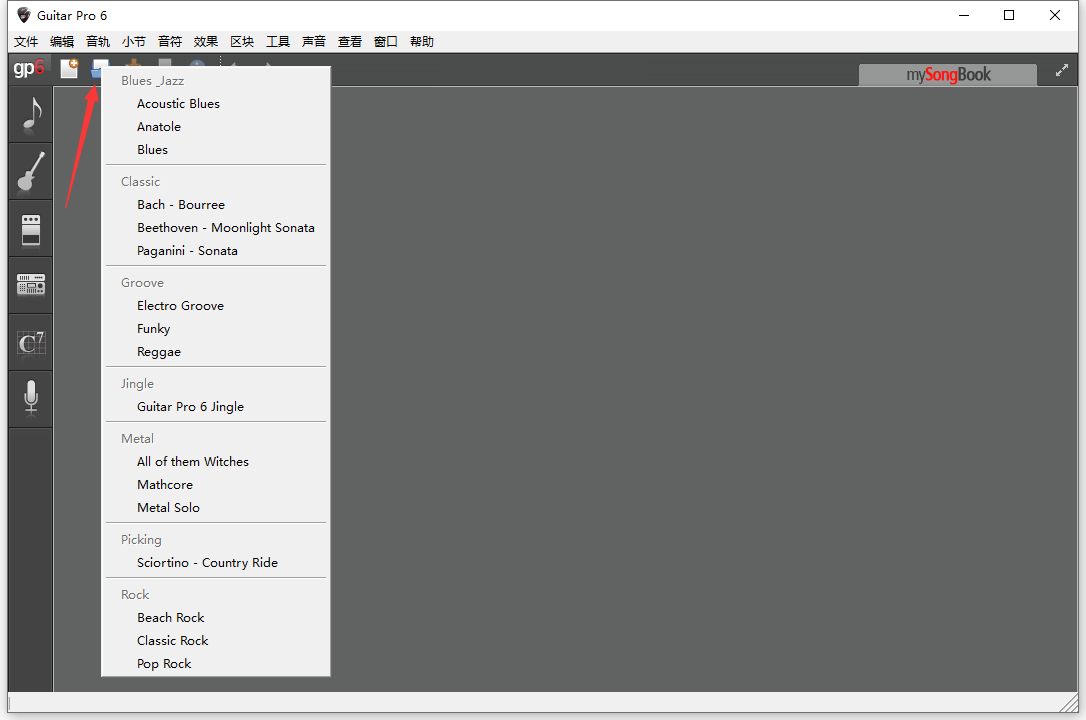Open the Metal Solo template

[x=168, y=507]
